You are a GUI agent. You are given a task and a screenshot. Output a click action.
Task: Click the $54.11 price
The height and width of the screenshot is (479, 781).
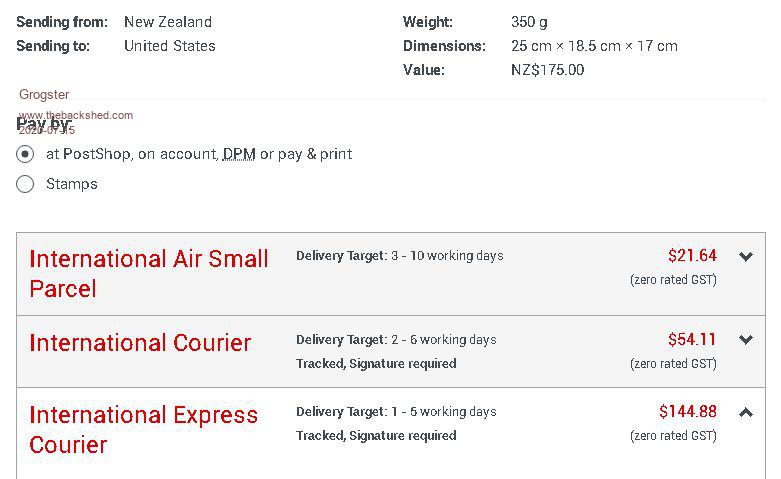pos(692,340)
